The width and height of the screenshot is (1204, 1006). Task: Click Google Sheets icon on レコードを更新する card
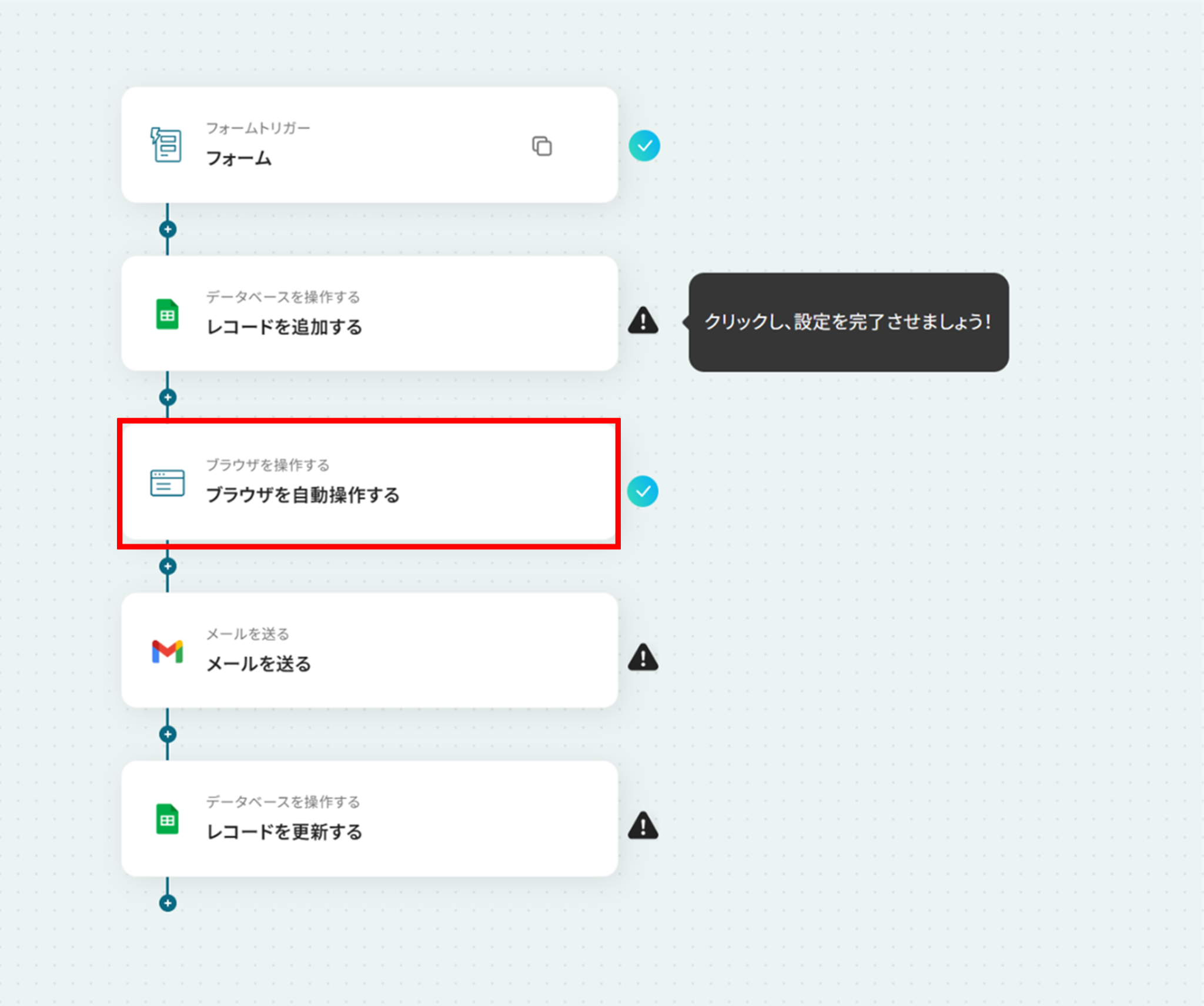point(167,819)
